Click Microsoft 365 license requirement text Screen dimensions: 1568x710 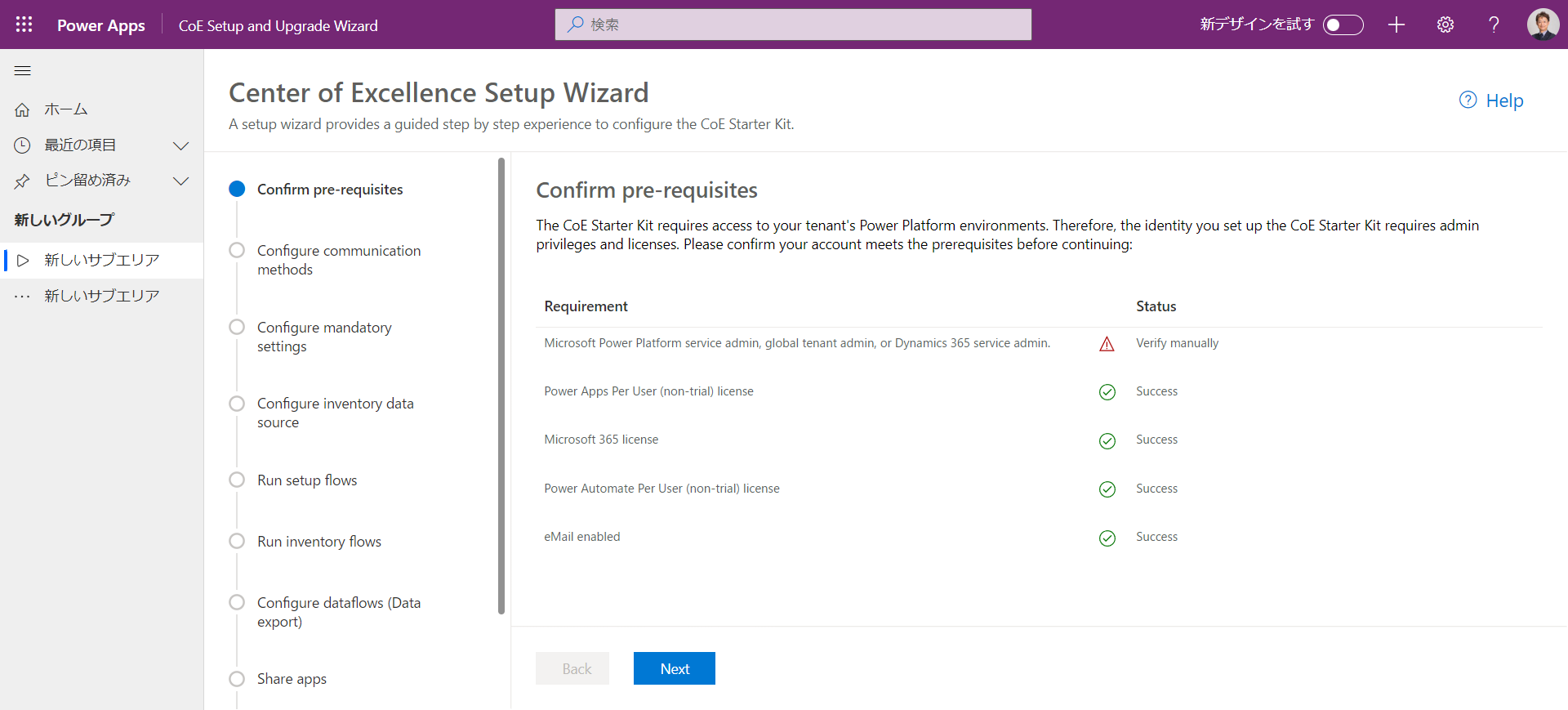tap(601, 440)
